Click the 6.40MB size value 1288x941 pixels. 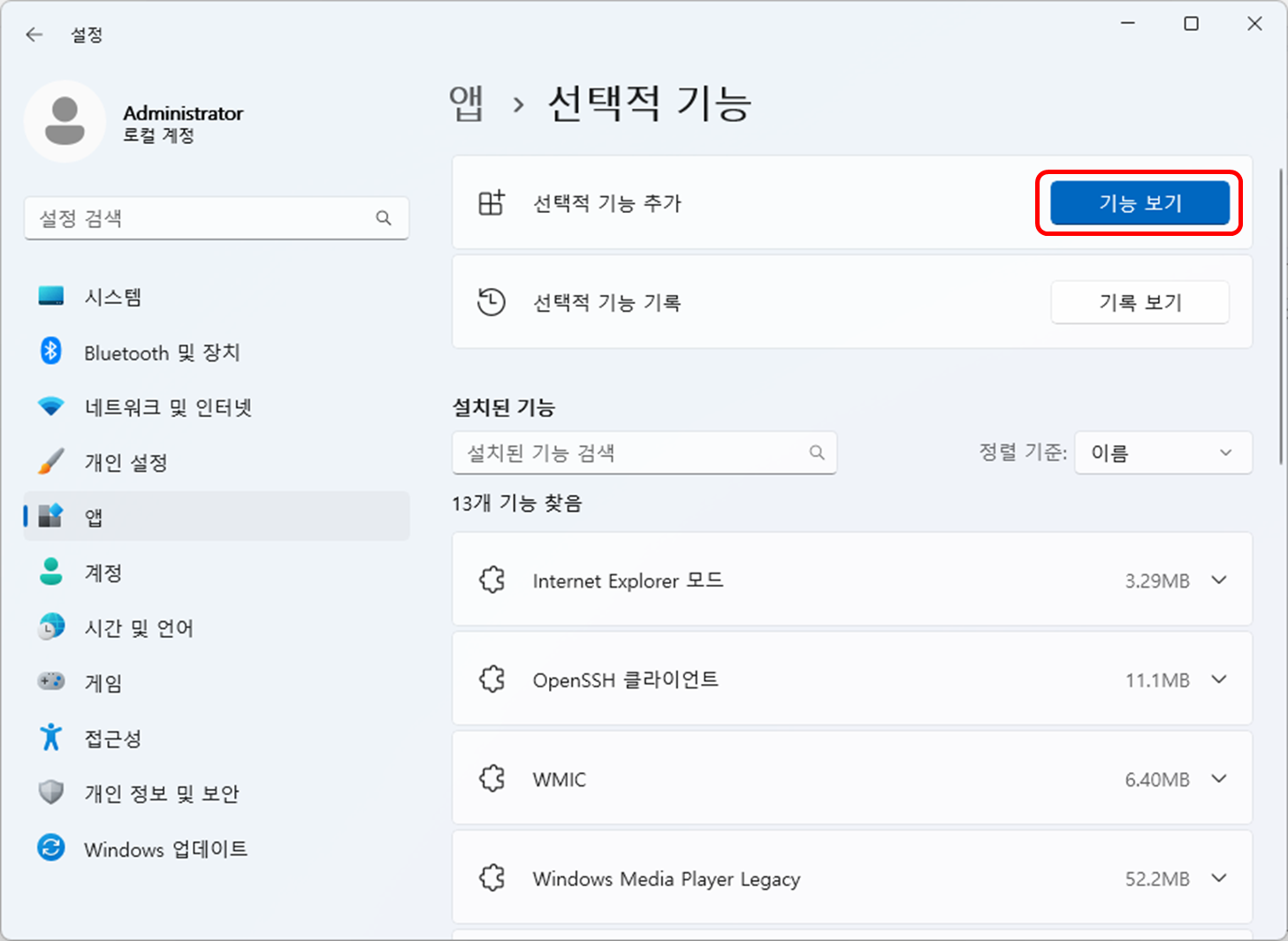click(x=1157, y=778)
